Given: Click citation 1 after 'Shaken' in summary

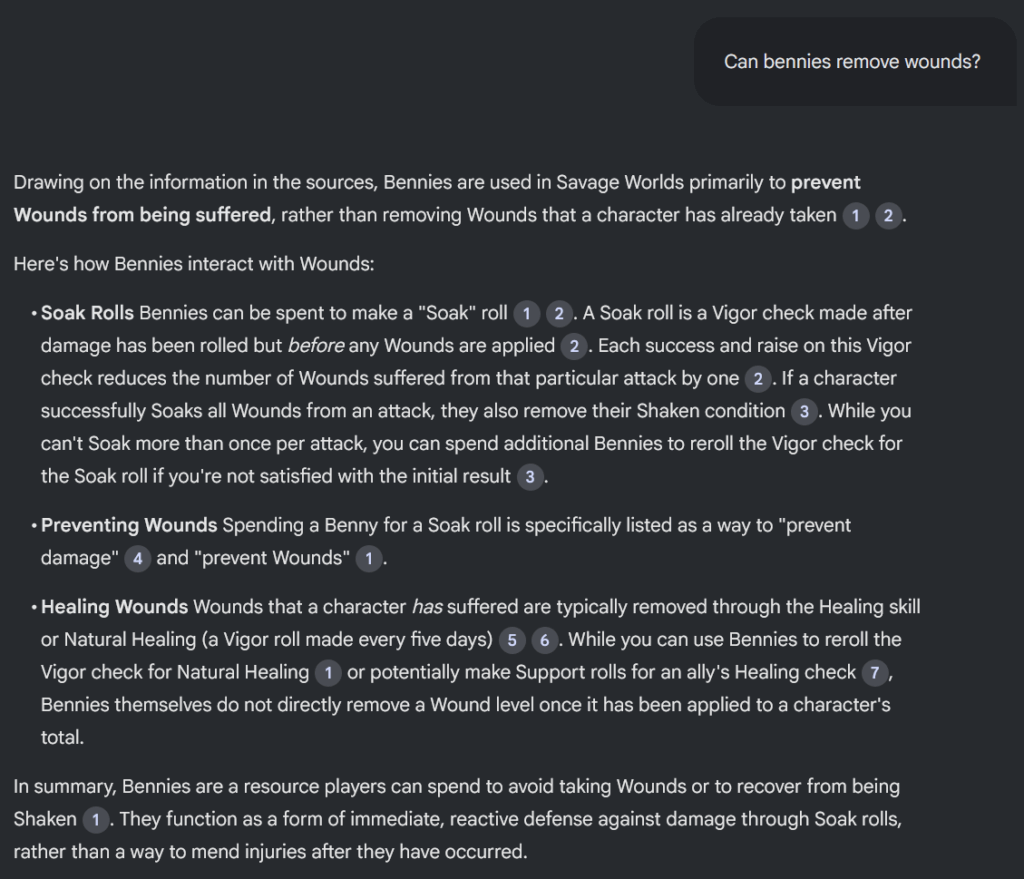Looking at the screenshot, I should coord(96,820).
